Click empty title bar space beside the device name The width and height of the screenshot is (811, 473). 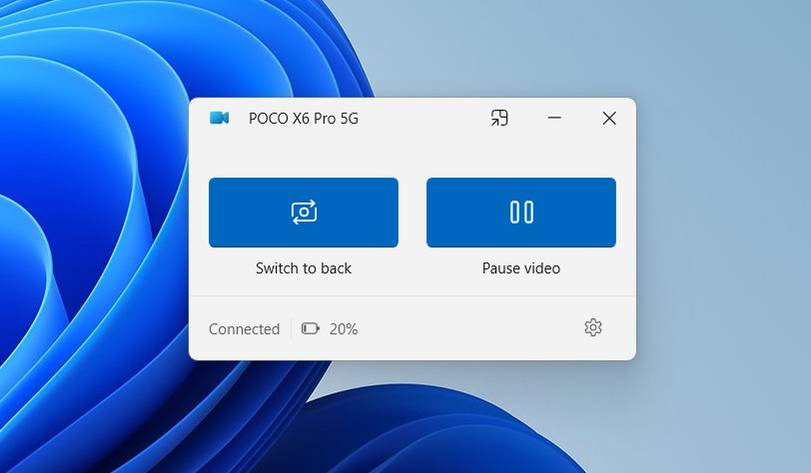tap(424, 118)
